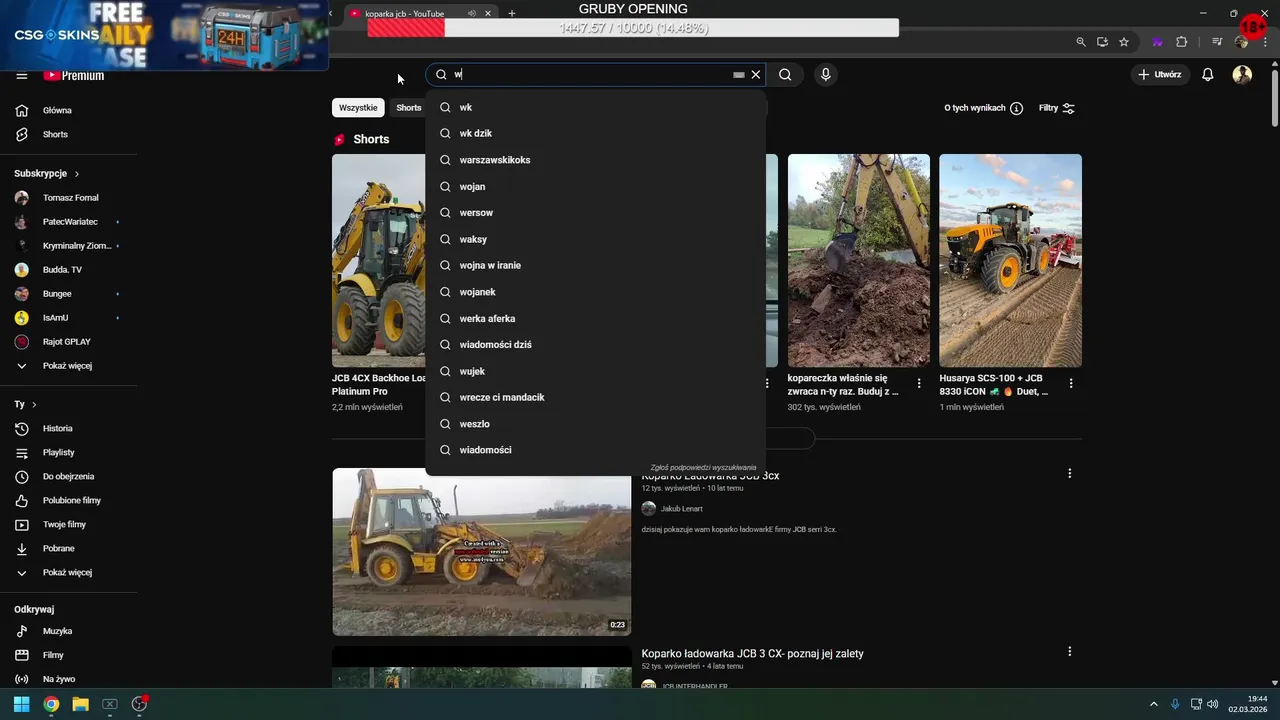Open Pobrane downloads
1280x720 pixels.
click(x=66, y=549)
